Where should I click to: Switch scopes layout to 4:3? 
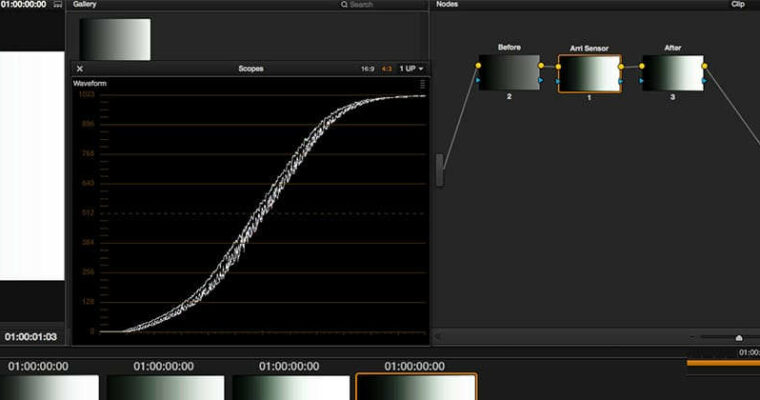(386, 69)
